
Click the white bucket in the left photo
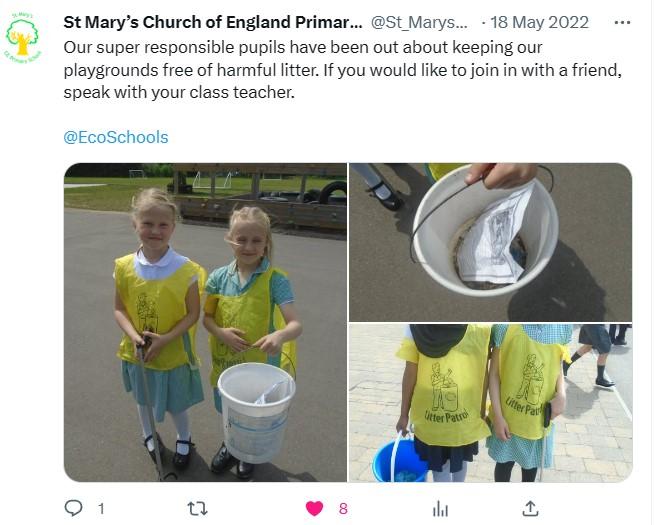pos(256,412)
